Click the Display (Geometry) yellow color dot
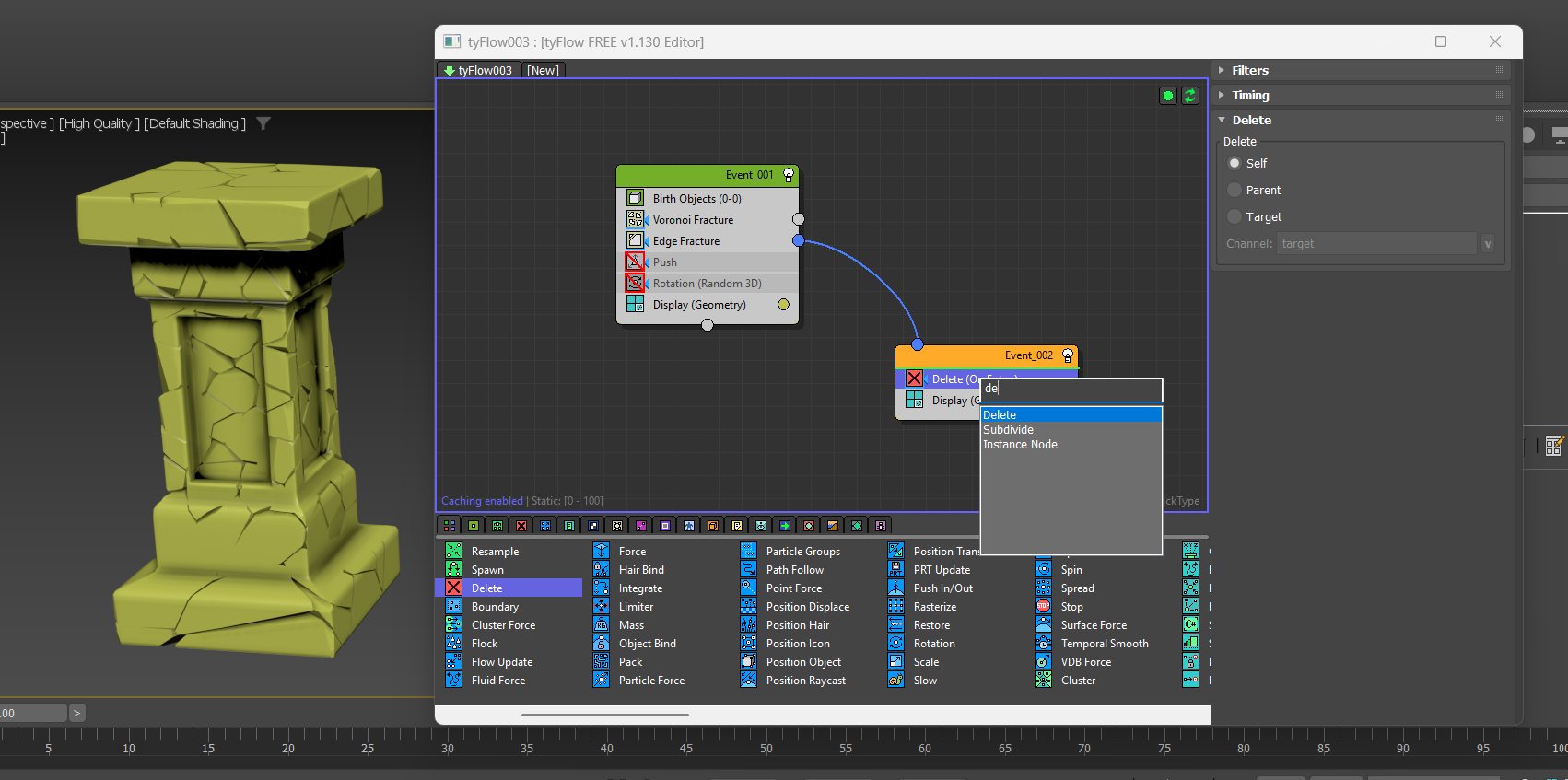The image size is (1568, 780). (783, 305)
